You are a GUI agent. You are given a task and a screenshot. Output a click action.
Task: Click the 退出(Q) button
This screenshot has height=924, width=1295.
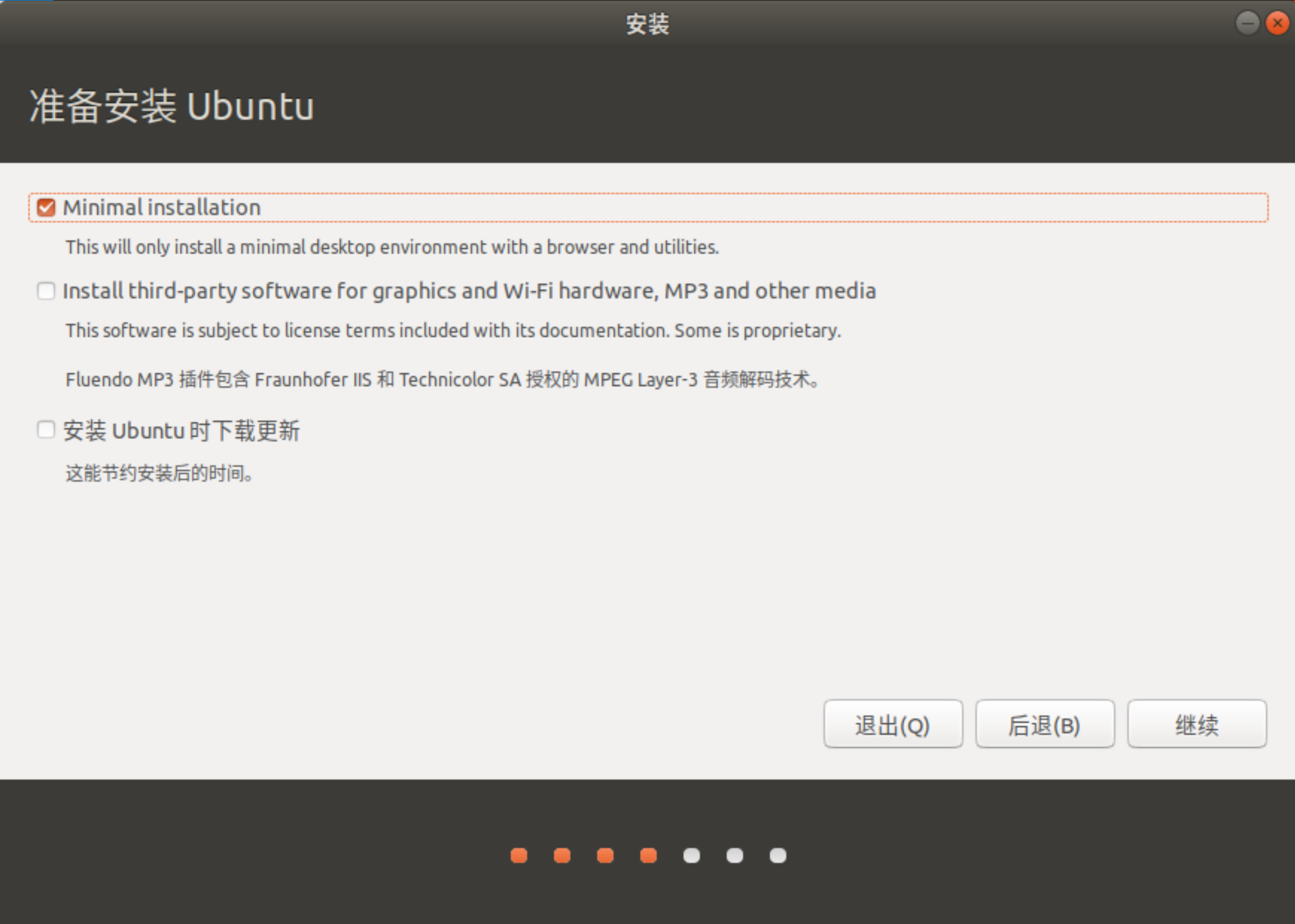893,724
